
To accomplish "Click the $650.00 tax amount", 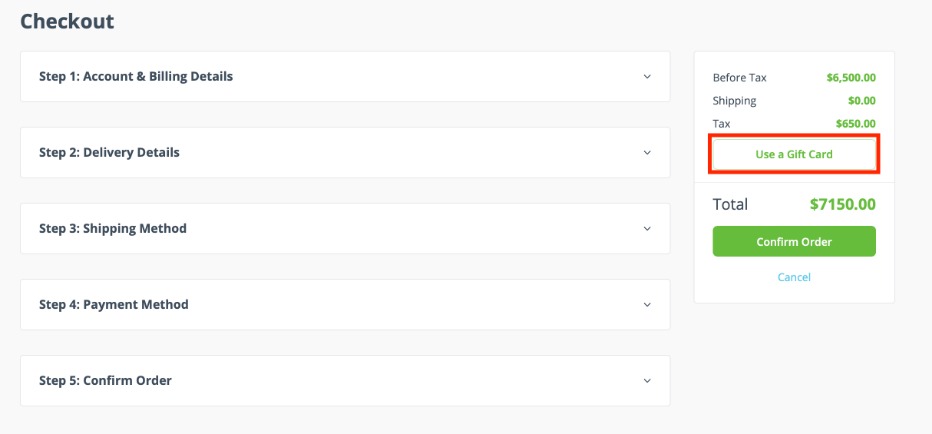I will pos(855,124).
